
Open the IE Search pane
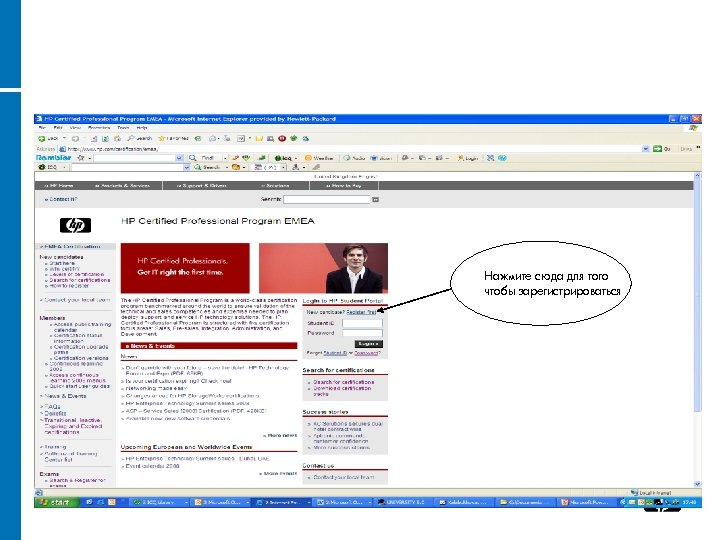coord(139,138)
